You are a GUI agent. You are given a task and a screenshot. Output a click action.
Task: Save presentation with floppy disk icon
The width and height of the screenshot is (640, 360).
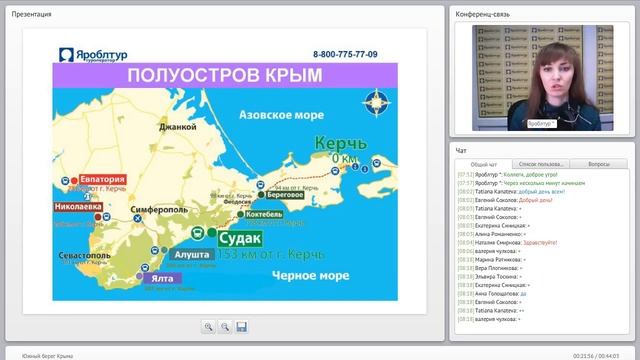click(x=241, y=327)
